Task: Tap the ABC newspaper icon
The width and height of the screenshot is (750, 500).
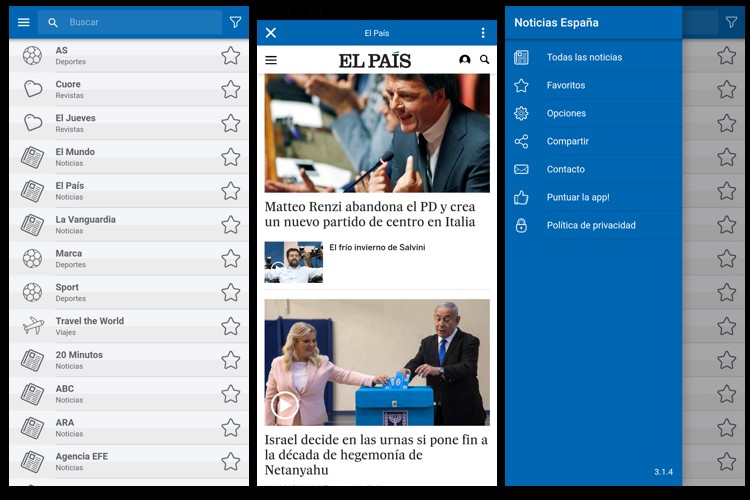Action: point(33,394)
